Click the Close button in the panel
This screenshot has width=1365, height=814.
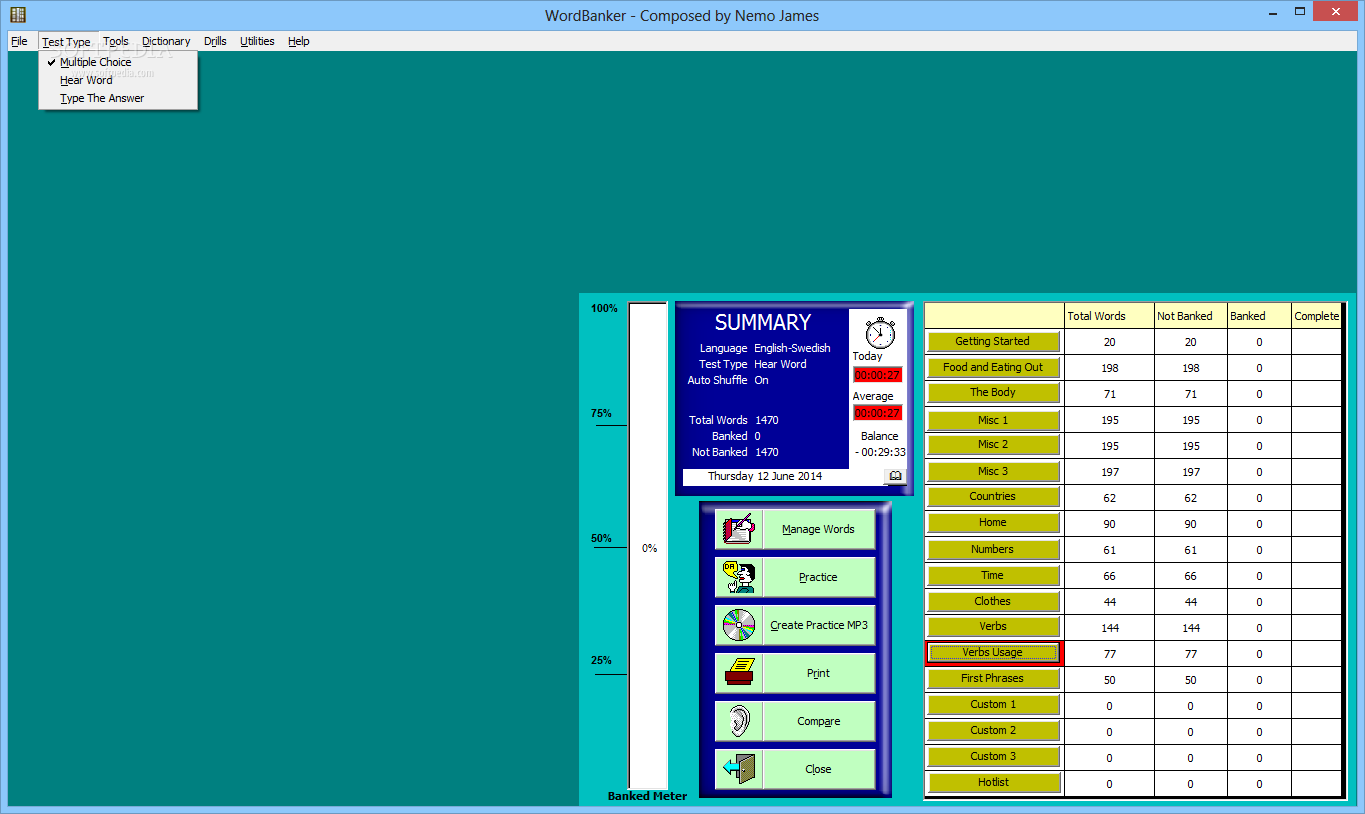point(818,769)
